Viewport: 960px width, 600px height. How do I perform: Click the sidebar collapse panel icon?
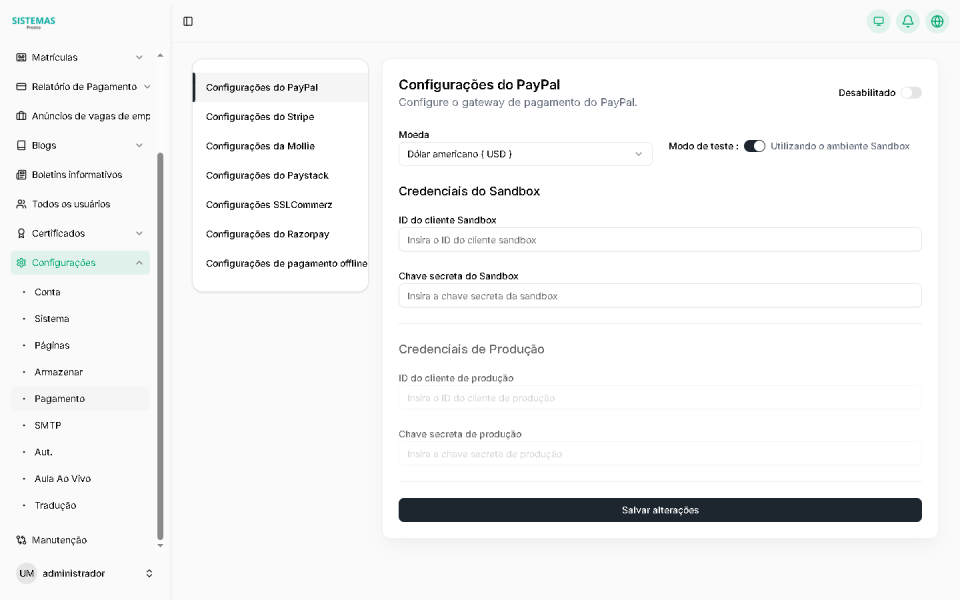(188, 21)
